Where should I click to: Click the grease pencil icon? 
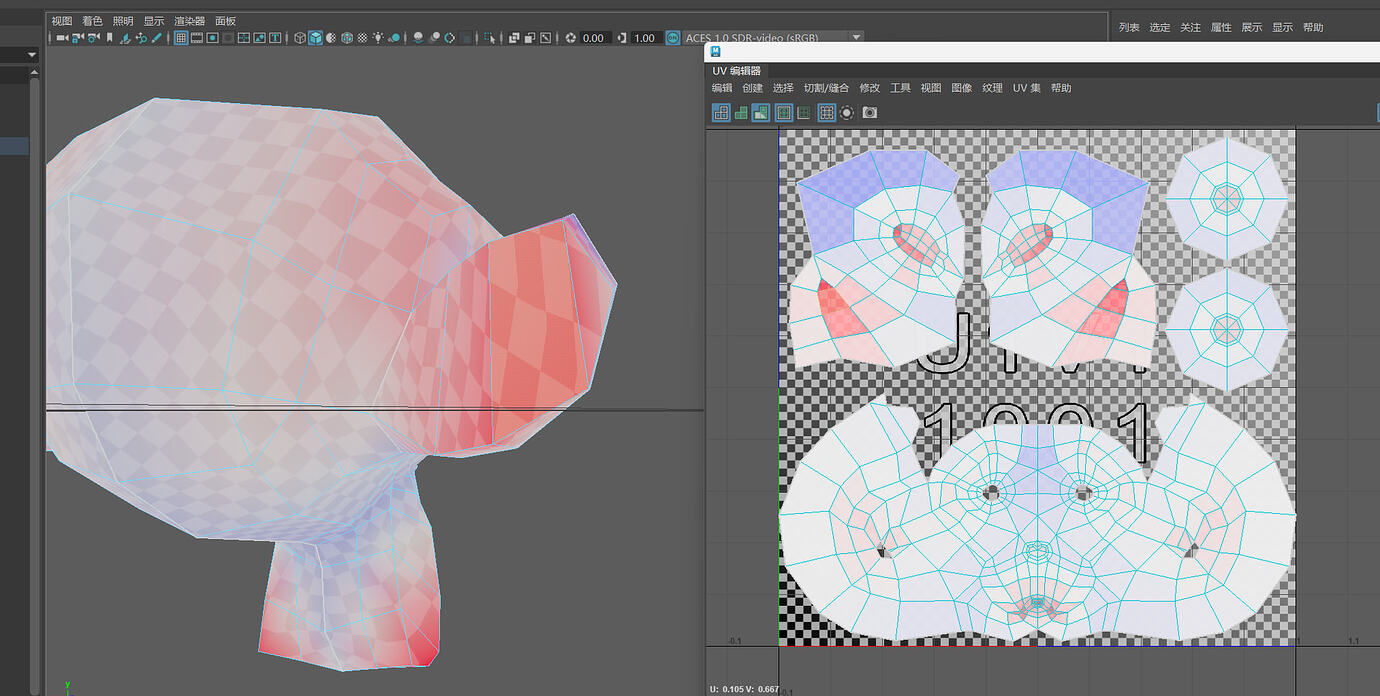pos(156,38)
